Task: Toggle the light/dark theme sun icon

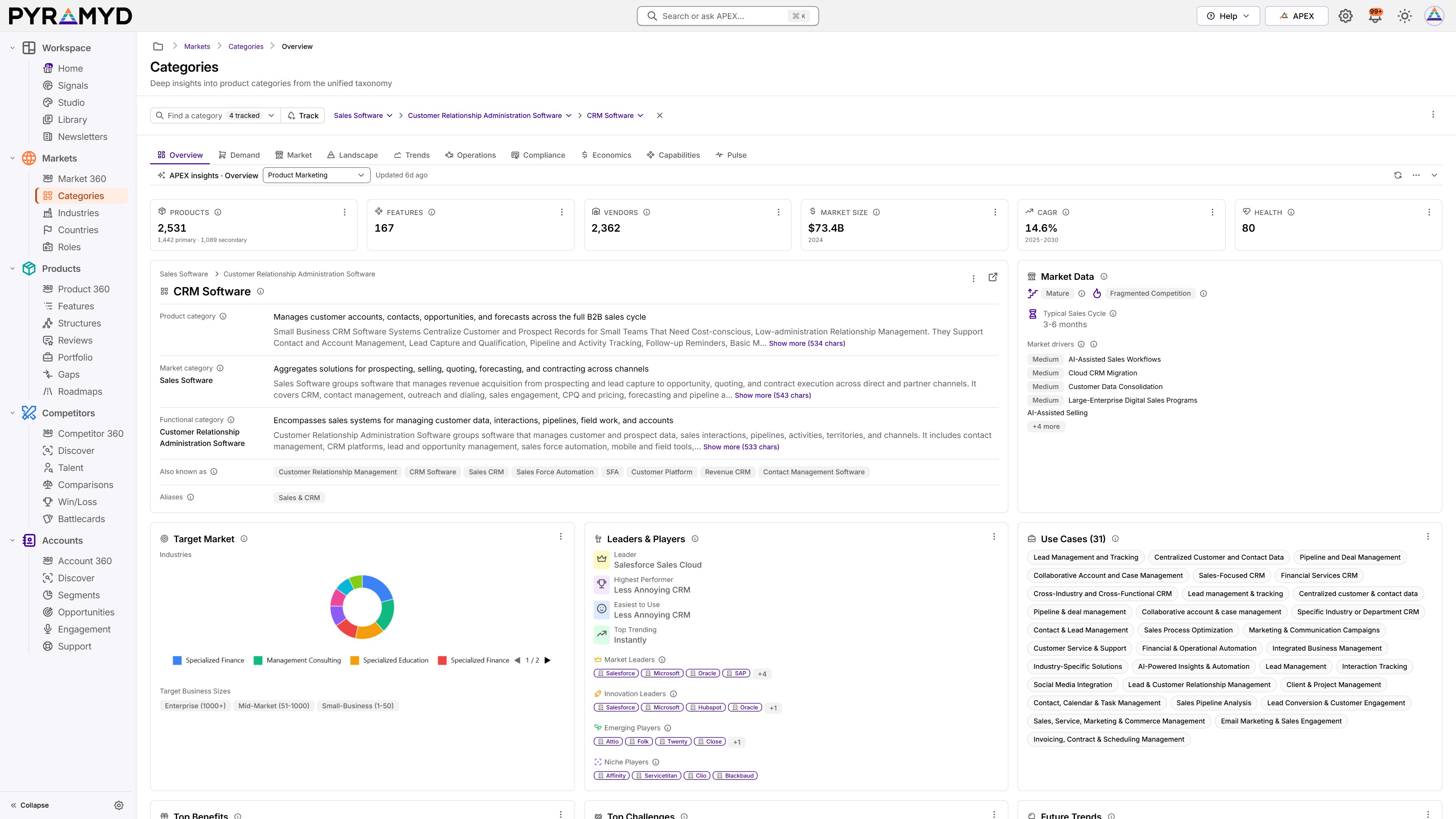Action: pyautogui.click(x=1404, y=16)
